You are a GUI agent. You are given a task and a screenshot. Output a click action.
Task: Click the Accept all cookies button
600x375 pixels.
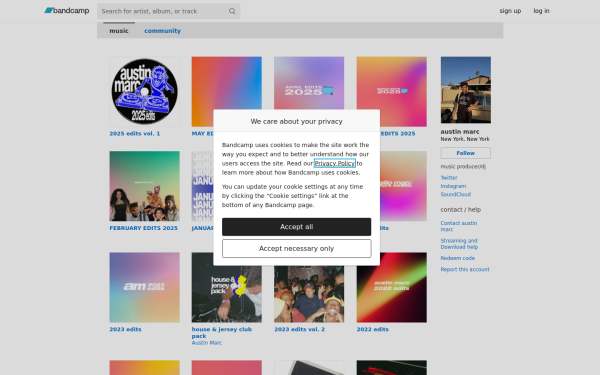pos(297,227)
